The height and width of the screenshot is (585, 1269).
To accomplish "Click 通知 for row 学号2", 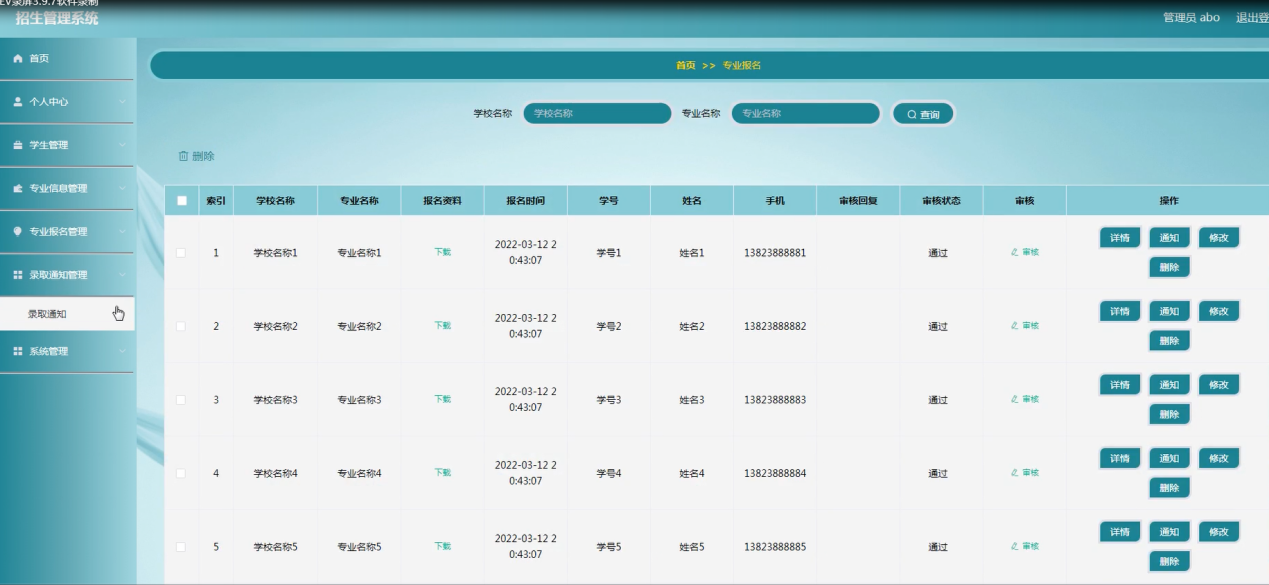I will tap(1169, 311).
